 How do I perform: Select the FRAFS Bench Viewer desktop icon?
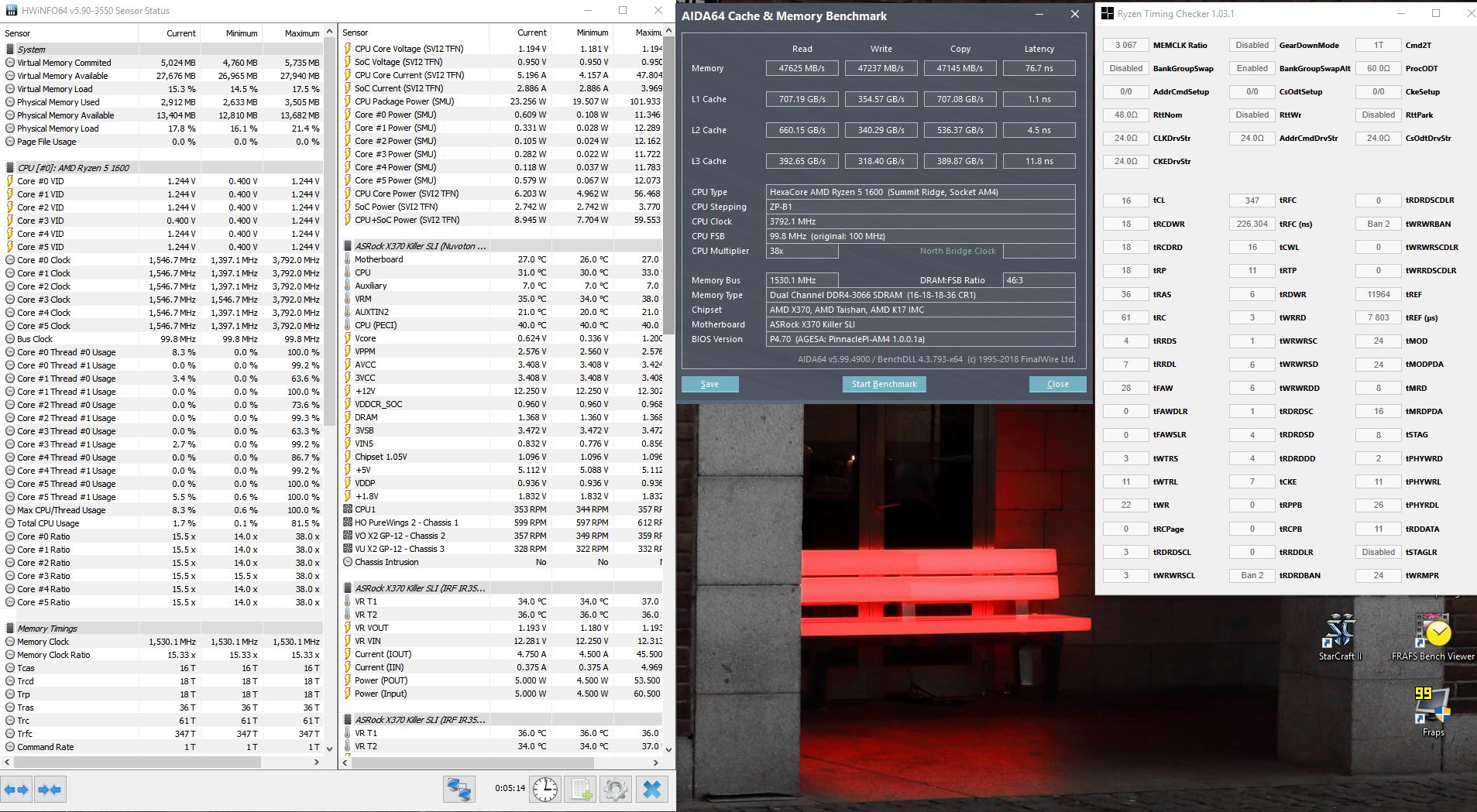pos(1433,637)
